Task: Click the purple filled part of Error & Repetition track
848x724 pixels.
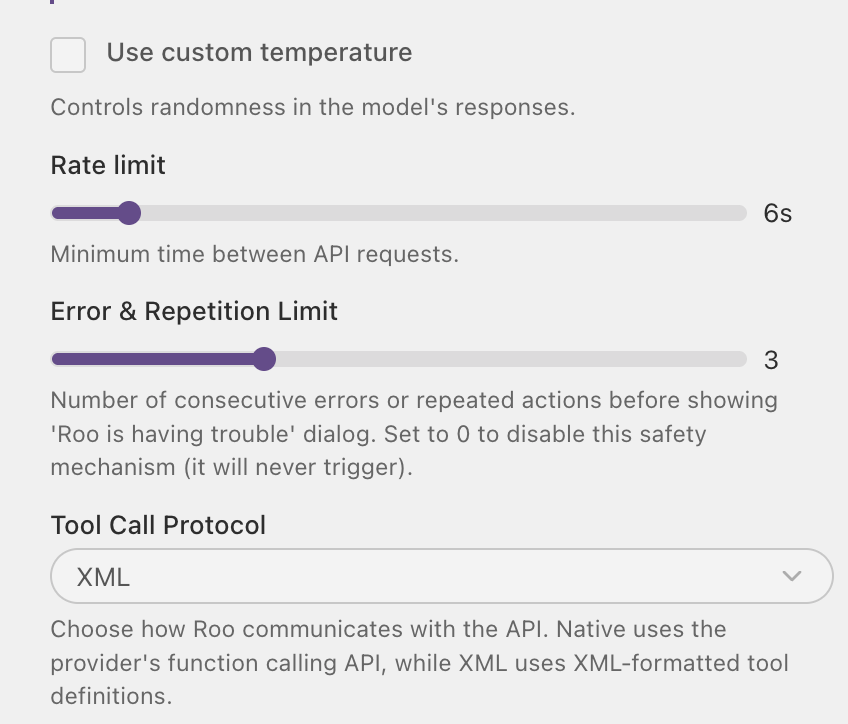Action: pyautogui.click(x=152, y=359)
